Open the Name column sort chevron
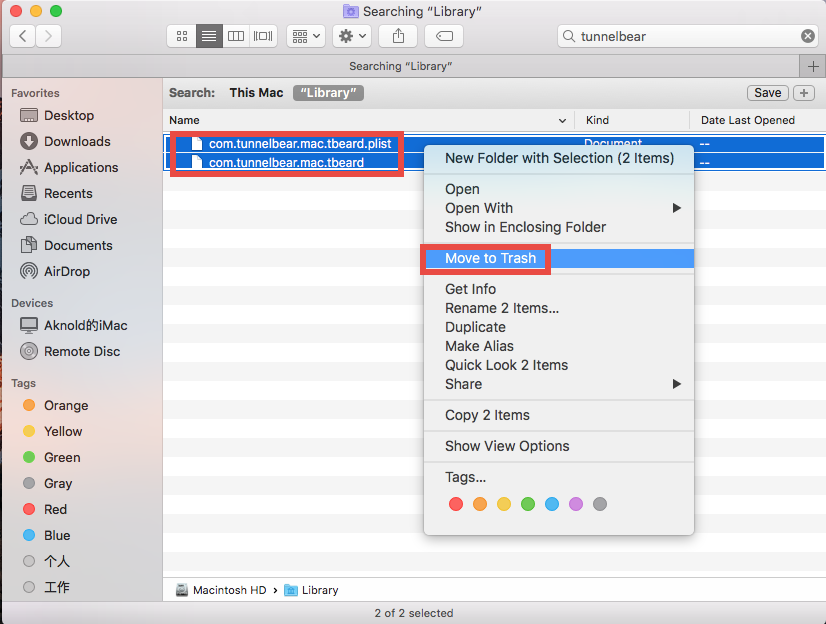This screenshot has width=826, height=624. point(561,120)
